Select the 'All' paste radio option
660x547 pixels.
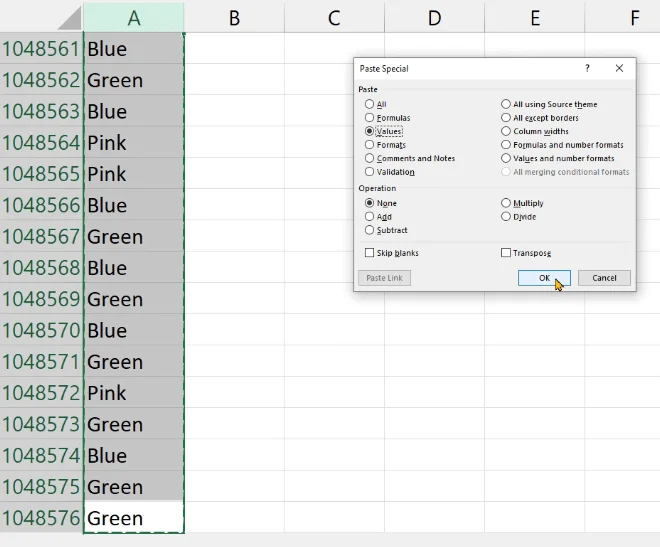point(370,104)
